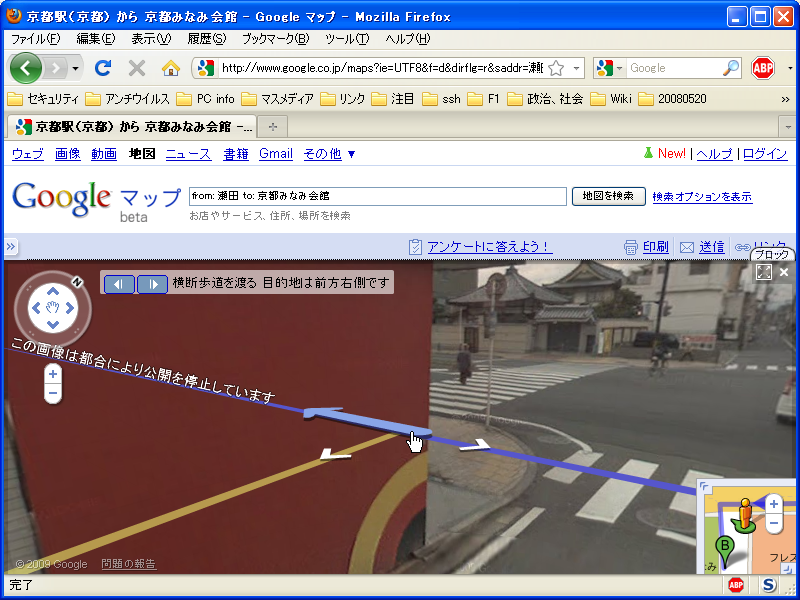Image resolution: width=800 pixels, height=600 pixels.
Task: Click the Adblock Plus toolbar icon
Action: 763,68
